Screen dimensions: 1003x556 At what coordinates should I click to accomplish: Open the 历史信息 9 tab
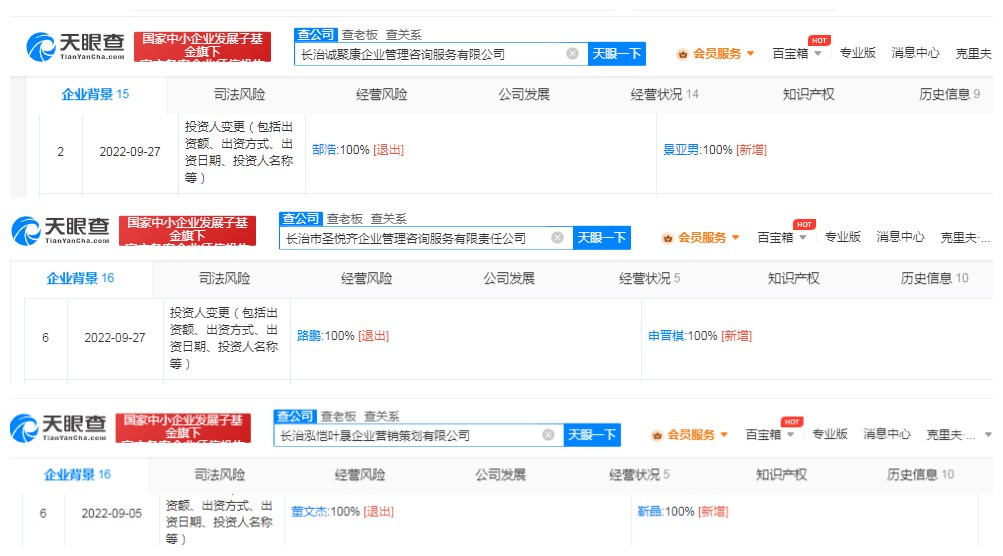[x=949, y=95]
